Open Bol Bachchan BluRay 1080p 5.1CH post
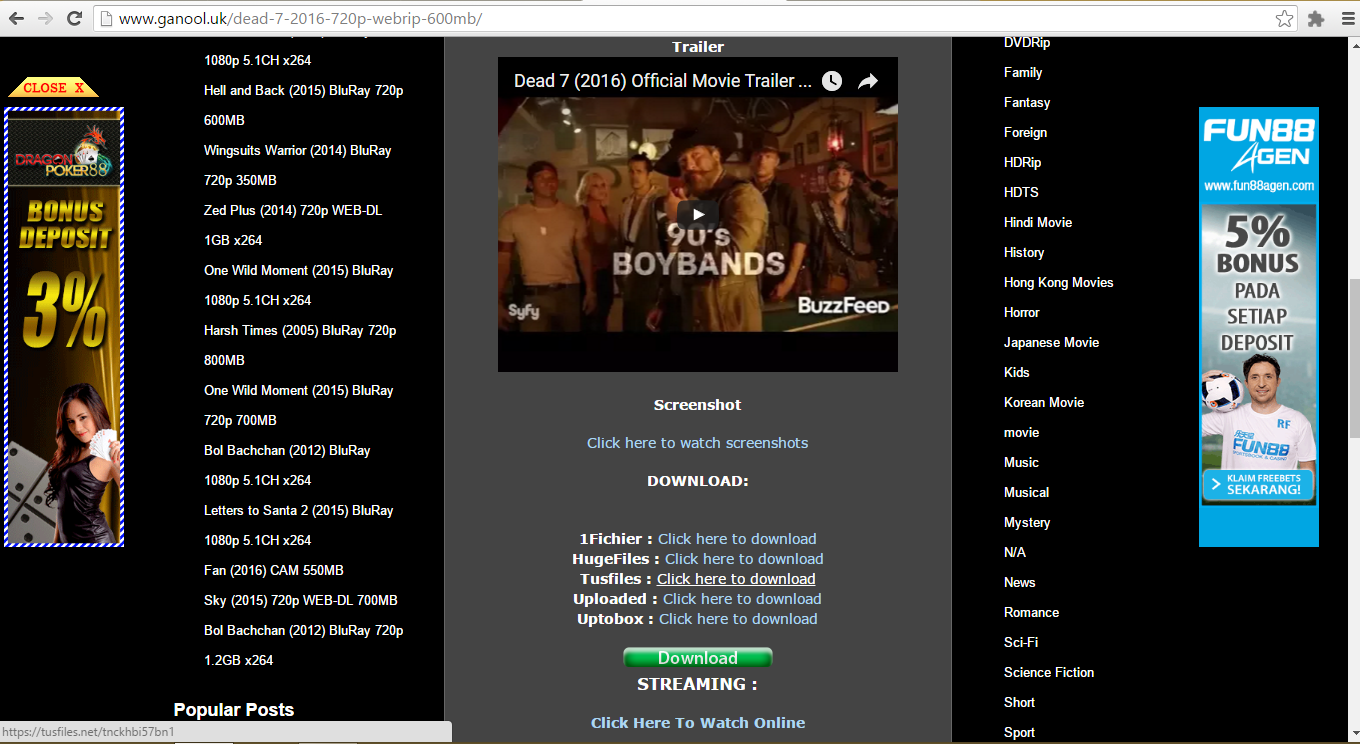 [287, 465]
